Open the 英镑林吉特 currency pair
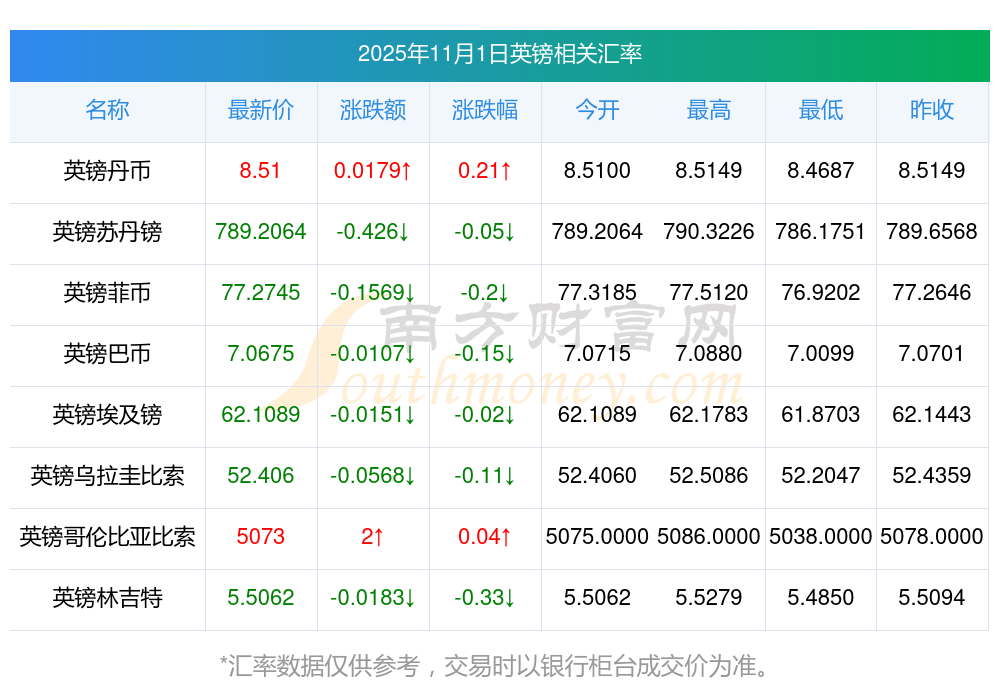The width and height of the screenshot is (1000, 697). pos(107,598)
